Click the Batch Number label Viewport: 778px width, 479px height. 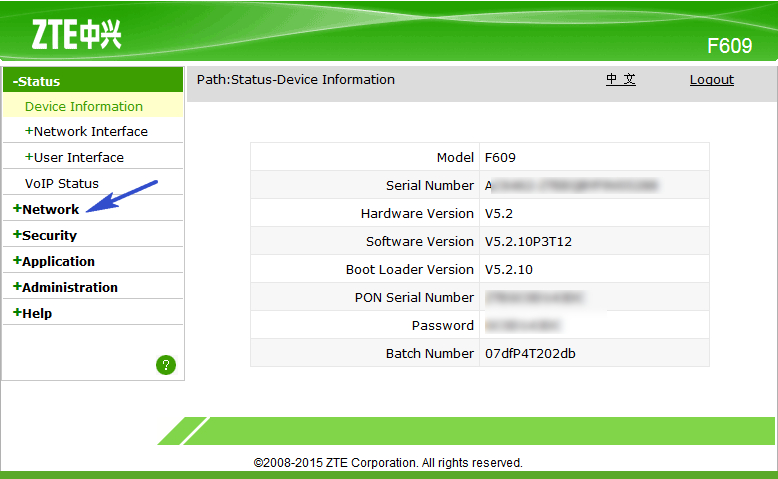[x=430, y=353]
